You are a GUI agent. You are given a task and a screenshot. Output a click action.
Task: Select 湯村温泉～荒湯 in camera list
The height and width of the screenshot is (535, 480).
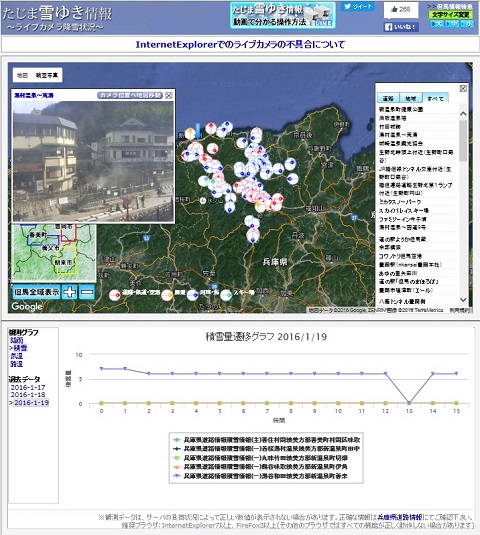point(398,135)
